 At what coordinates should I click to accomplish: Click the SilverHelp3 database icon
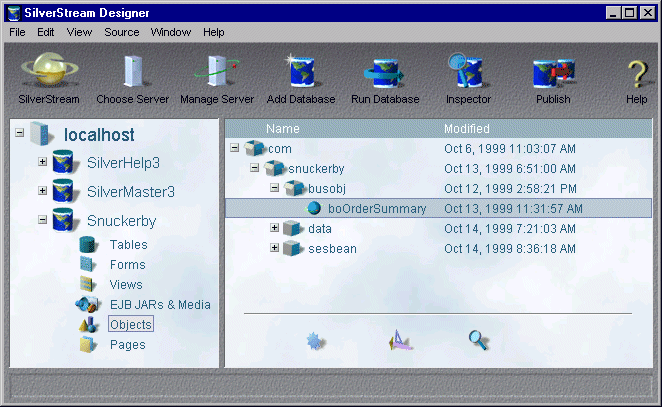(x=65, y=162)
